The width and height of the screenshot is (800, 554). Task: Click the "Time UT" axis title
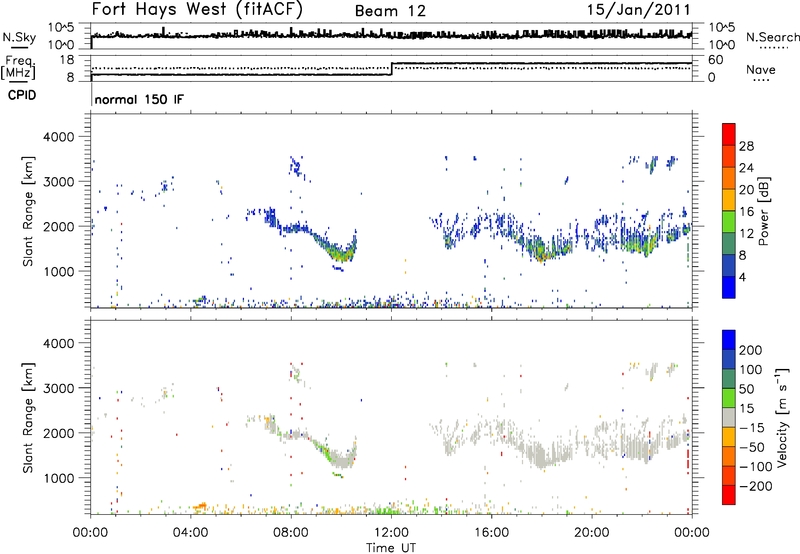(x=391, y=547)
